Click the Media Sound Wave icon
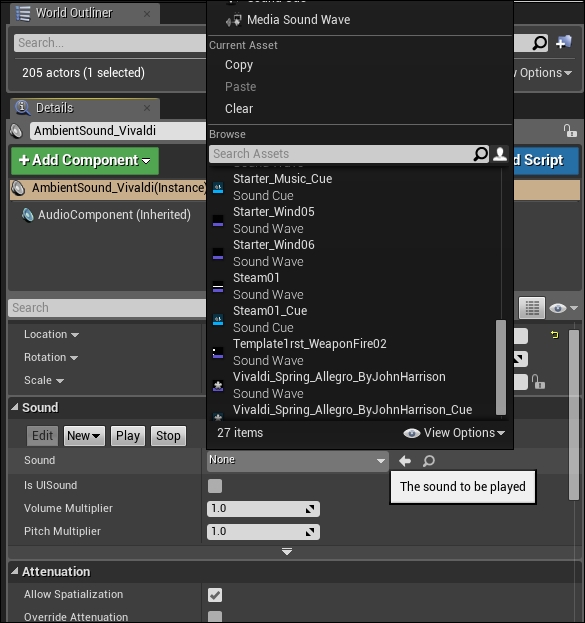Viewport: 585px width, 623px height. (234, 20)
